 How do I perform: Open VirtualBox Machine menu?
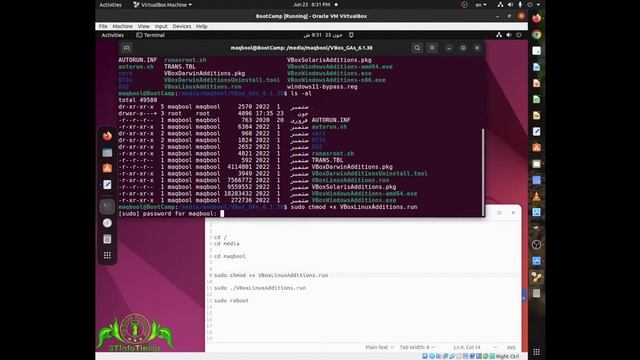click(122, 26)
